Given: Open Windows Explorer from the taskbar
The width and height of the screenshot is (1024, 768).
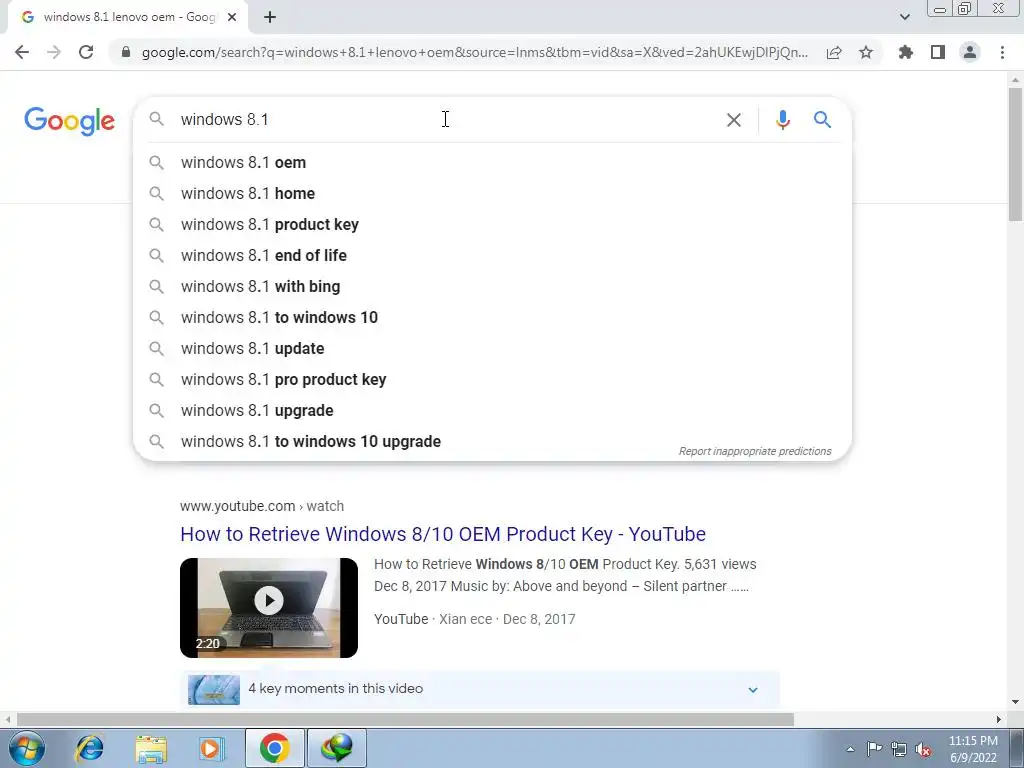Looking at the screenshot, I should click(151, 748).
